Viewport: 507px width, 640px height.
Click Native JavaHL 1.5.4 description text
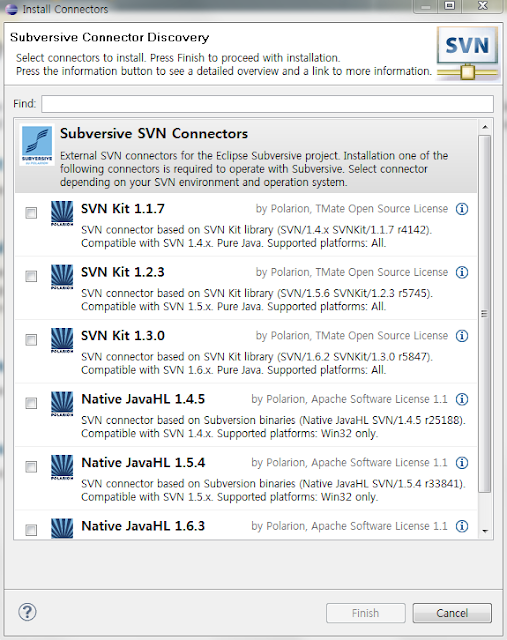[x=273, y=490]
